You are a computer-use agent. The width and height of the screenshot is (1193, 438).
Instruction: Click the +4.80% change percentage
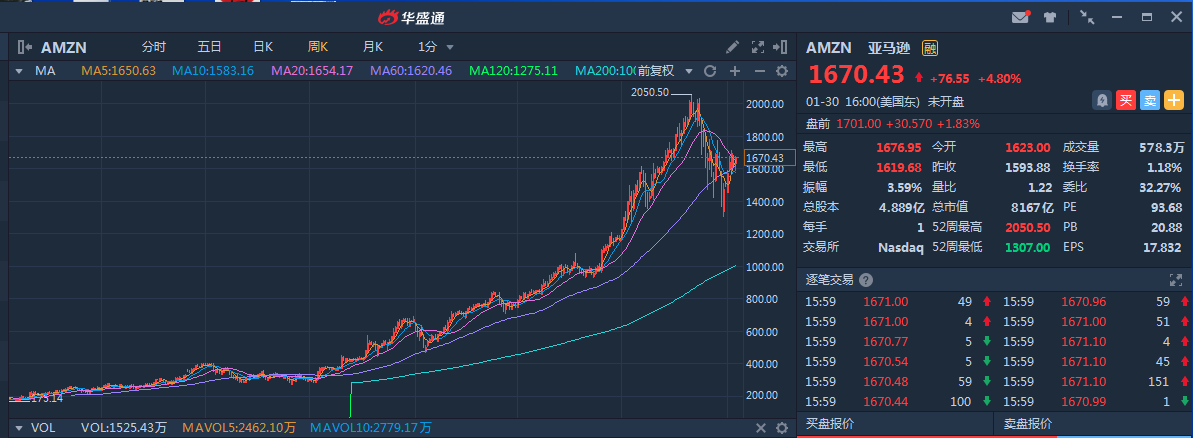coord(999,78)
